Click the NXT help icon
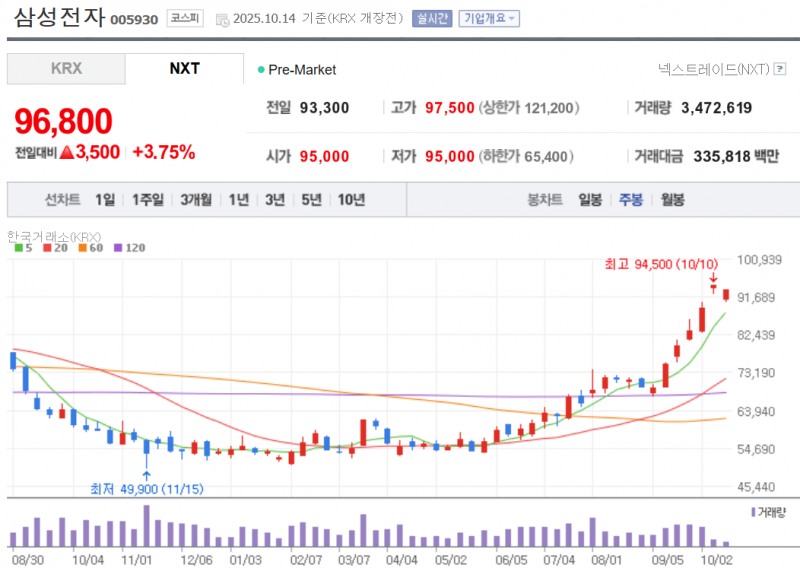The image size is (800, 571). tap(780, 69)
